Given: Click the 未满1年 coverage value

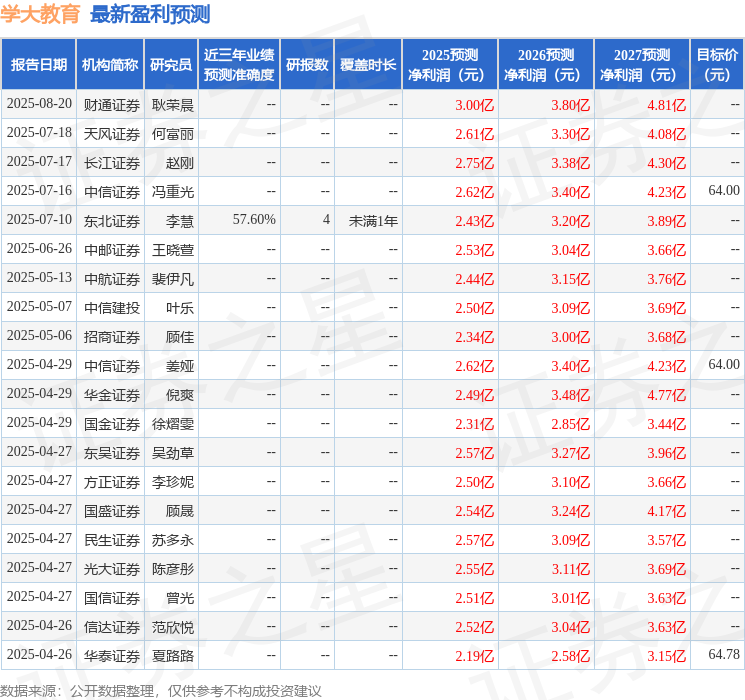Looking at the screenshot, I should 373,221.
